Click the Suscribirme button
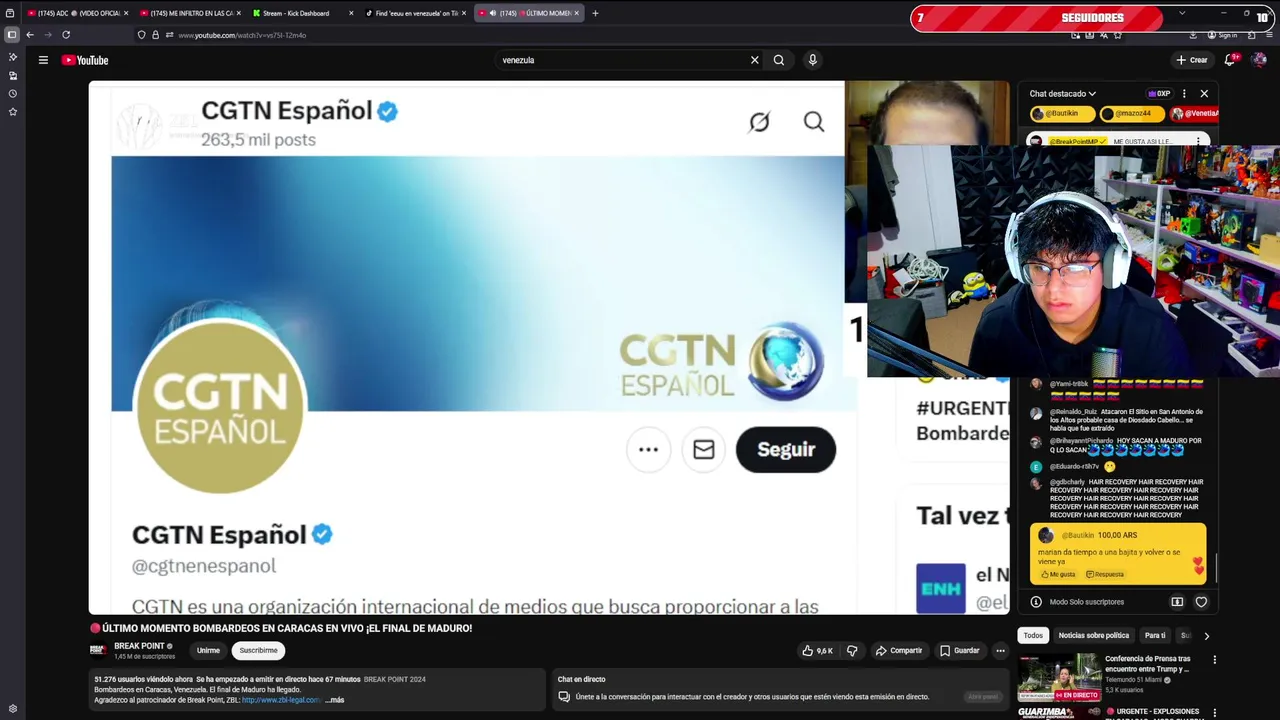Viewport: 1280px width, 720px height. point(258,650)
